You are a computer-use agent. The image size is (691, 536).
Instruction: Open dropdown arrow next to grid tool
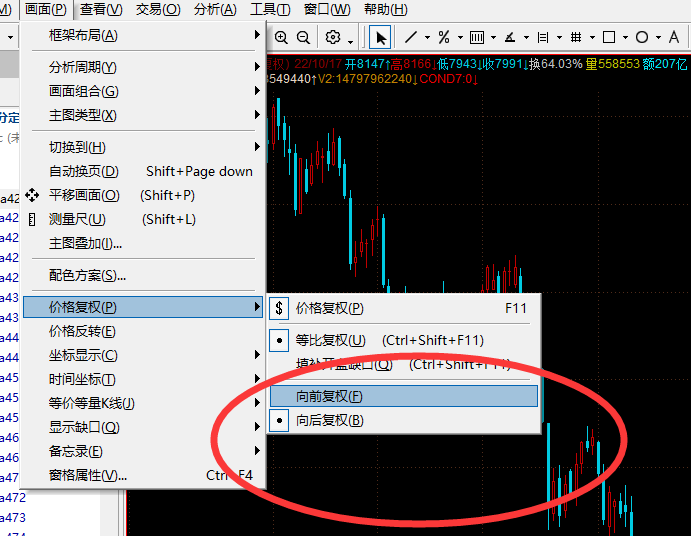point(592,38)
